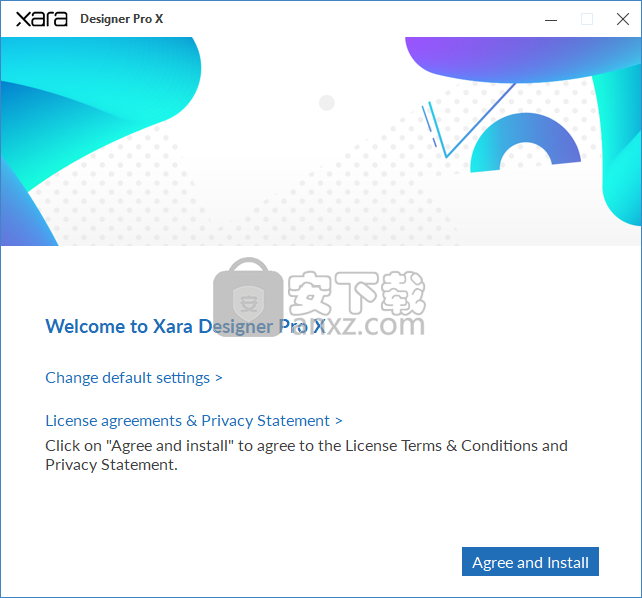642x598 pixels.
Task: Click the teal semicircle arch graphic
Action: pyautogui.click(x=525, y=139)
